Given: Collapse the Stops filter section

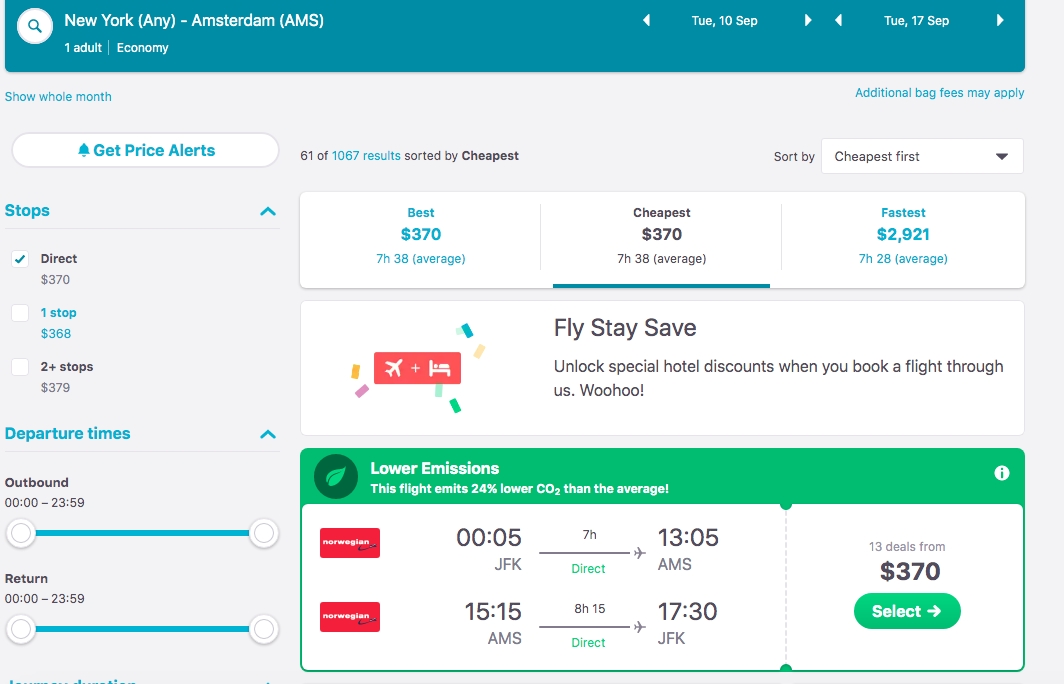Looking at the screenshot, I should pyautogui.click(x=268, y=211).
